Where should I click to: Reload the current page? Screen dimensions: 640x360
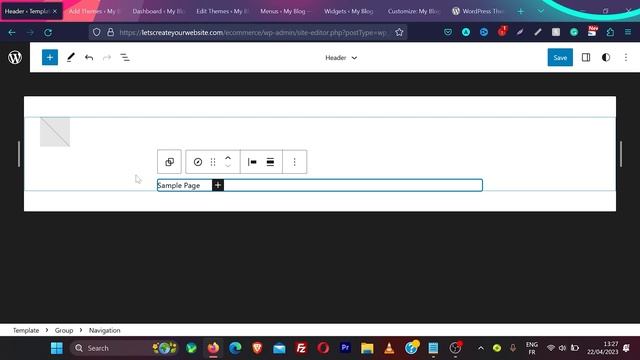point(48,32)
